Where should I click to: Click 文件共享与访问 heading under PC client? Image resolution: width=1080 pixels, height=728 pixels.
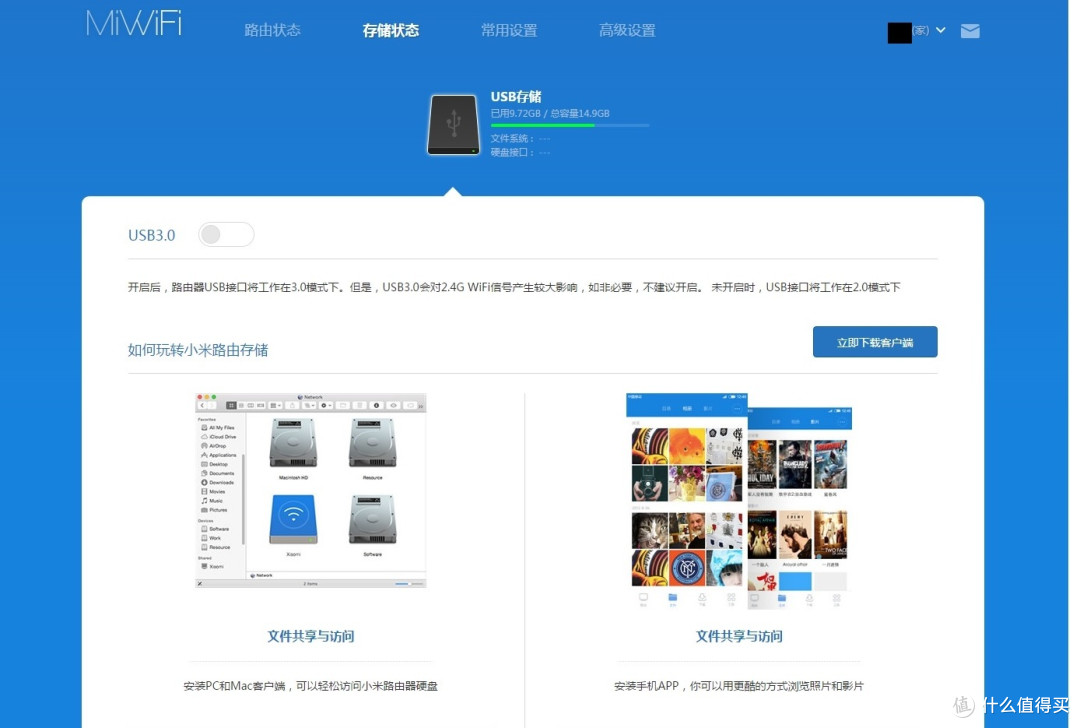311,636
